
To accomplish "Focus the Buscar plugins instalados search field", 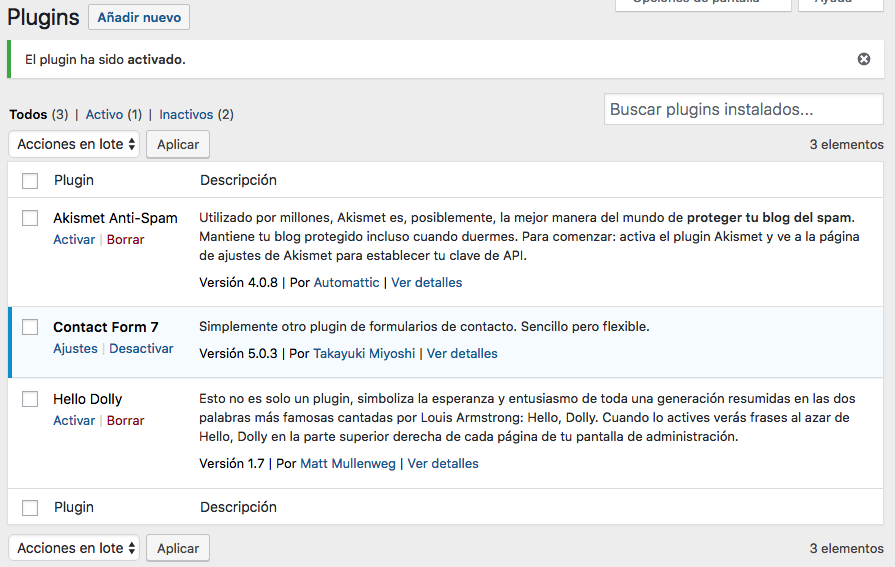I will [743, 110].
